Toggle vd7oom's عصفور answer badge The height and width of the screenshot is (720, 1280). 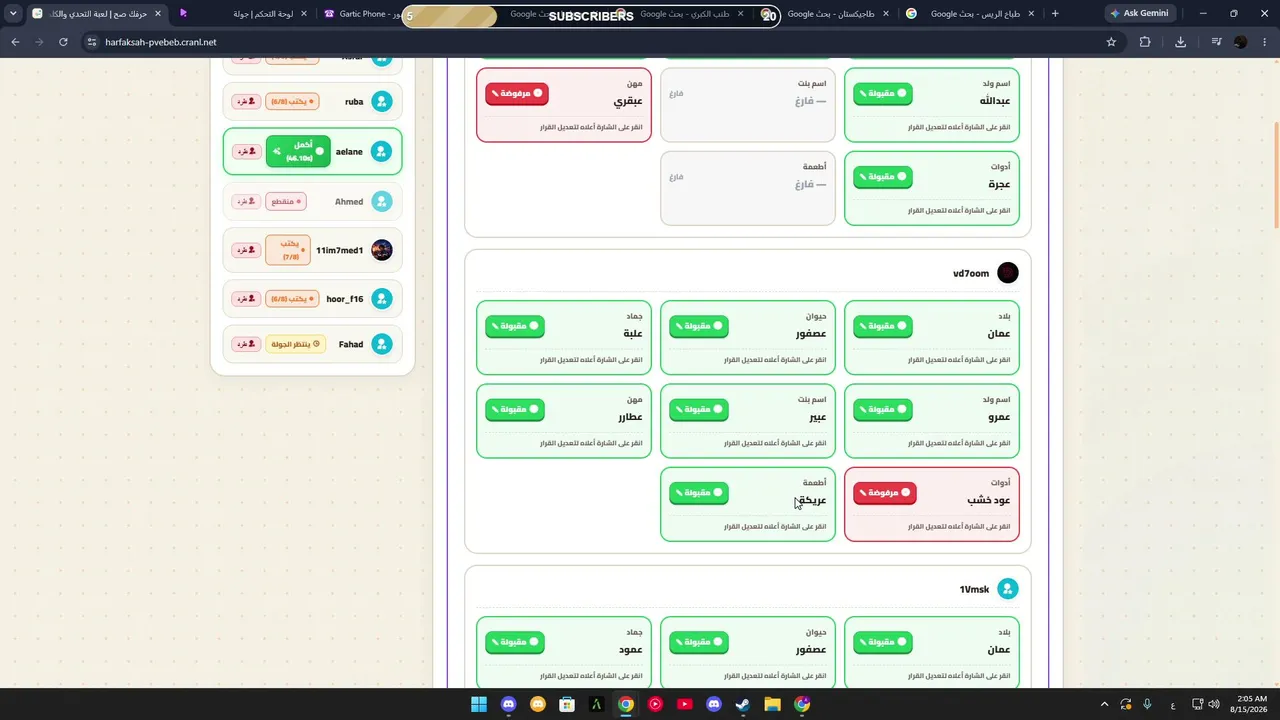[x=698, y=326]
